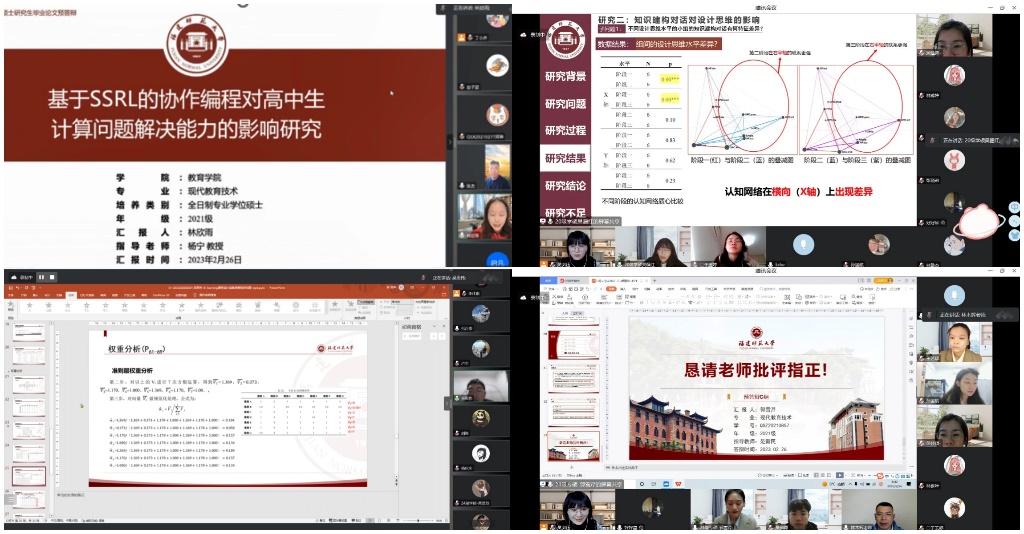The image size is (1024, 534).
Task: Go to 研究结论 section on slide
Action: pyautogui.click(x=565, y=185)
